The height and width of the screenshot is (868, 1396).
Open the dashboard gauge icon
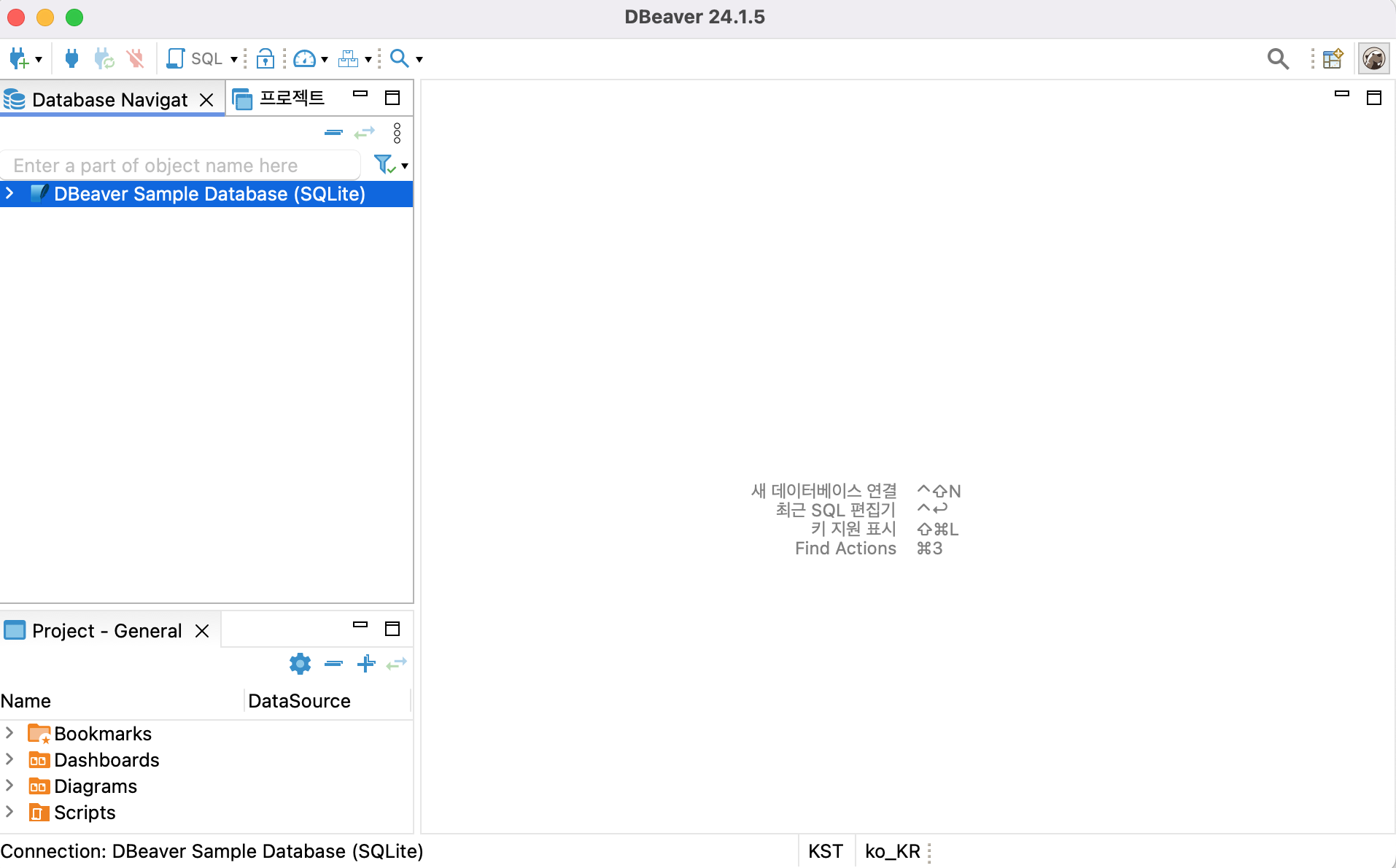tap(304, 58)
